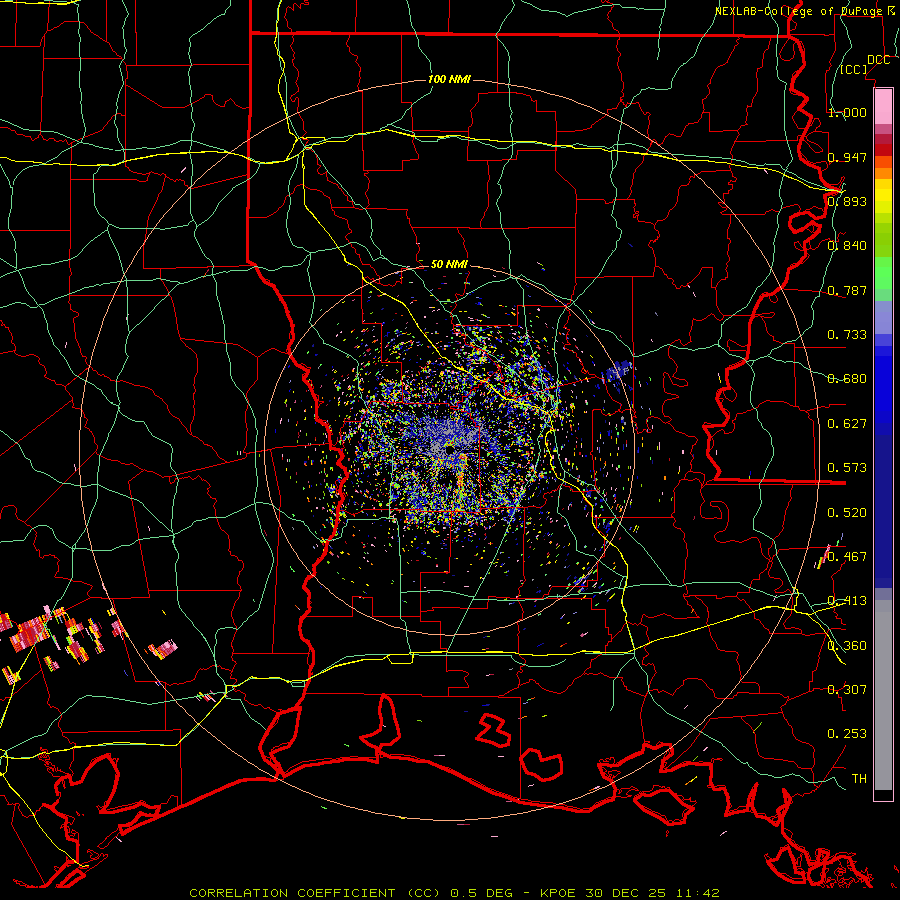Select the 0.520 scale value

pos(847,512)
